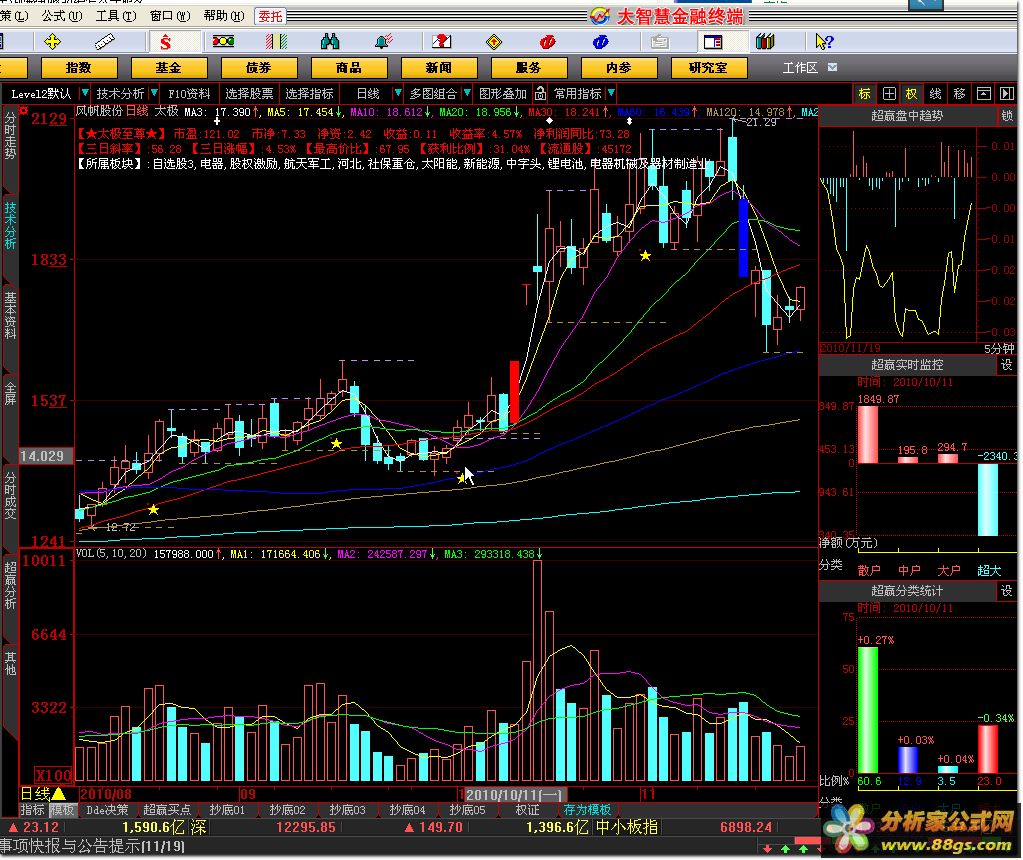Click the 债券 yellow button
This screenshot has width=1023, height=860.
[x=259, y=68]
